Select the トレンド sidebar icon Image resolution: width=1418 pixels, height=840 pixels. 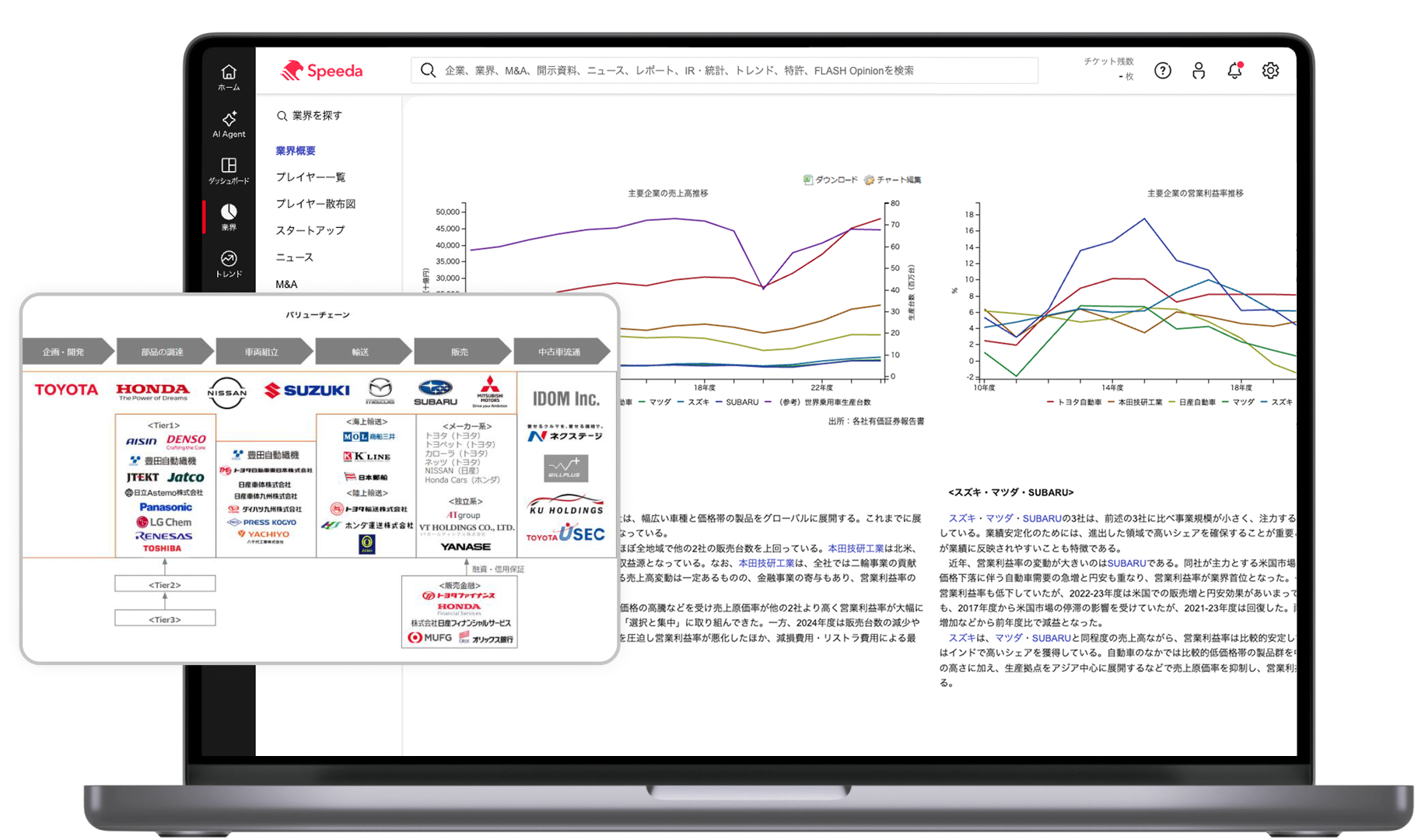[229, 264]
